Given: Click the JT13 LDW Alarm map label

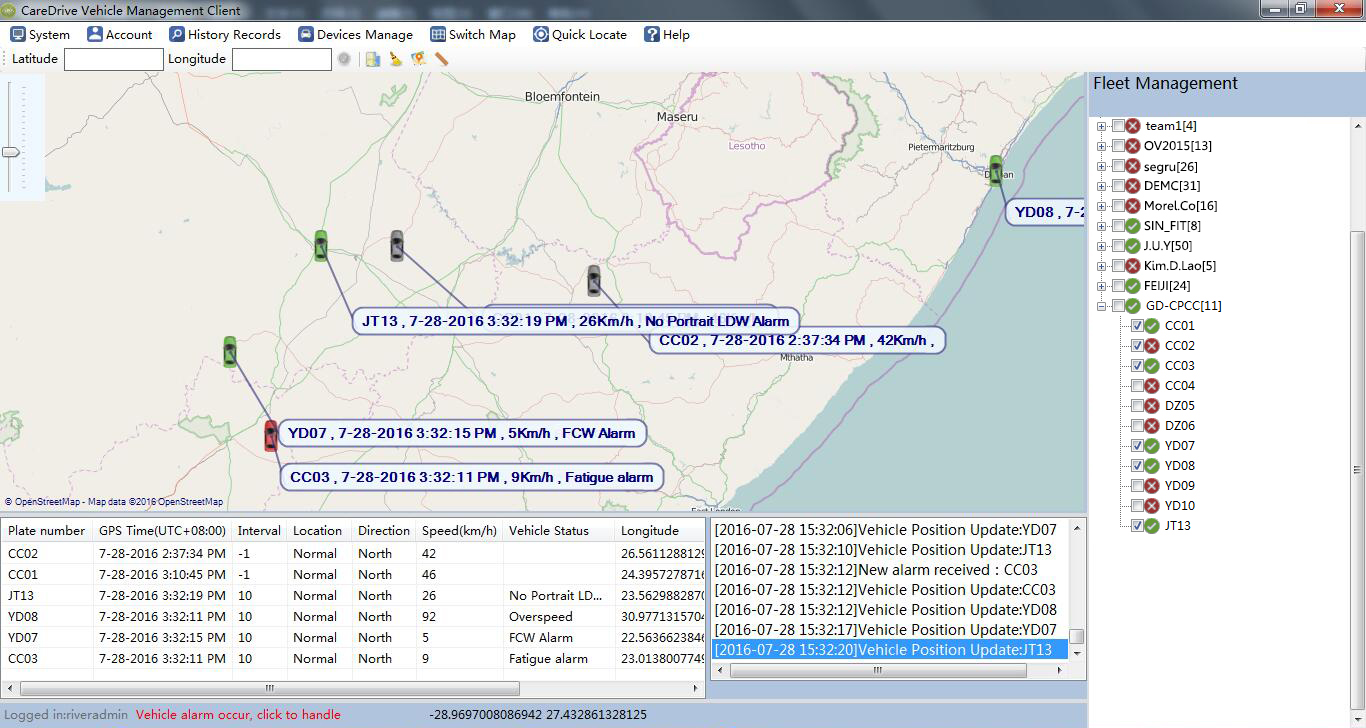Looking at the screenshot, I should (576, 321).
